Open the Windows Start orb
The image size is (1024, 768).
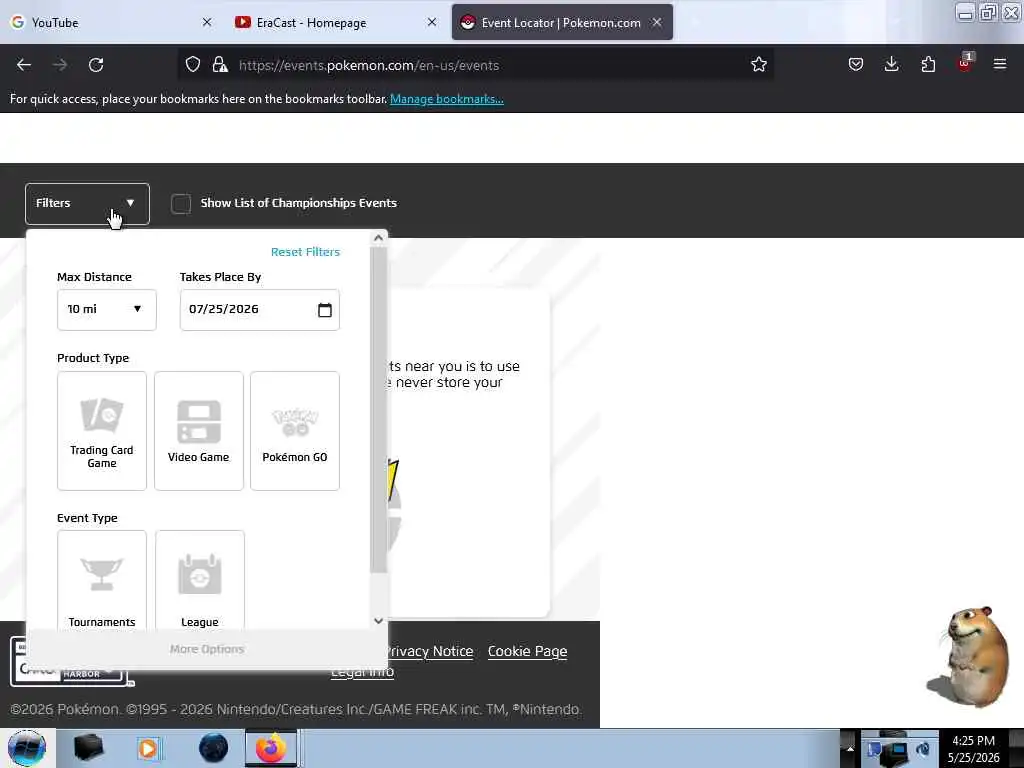pos(27,748)
